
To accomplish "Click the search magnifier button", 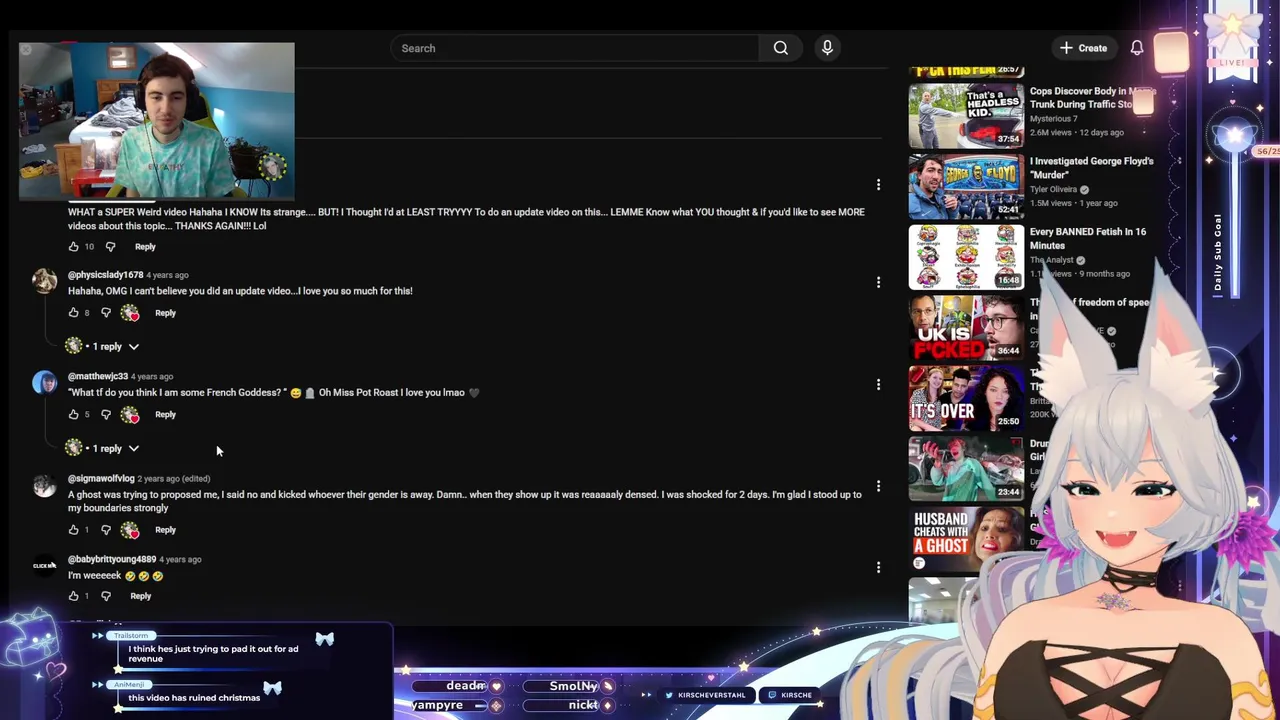I will (x=781, y=48).
